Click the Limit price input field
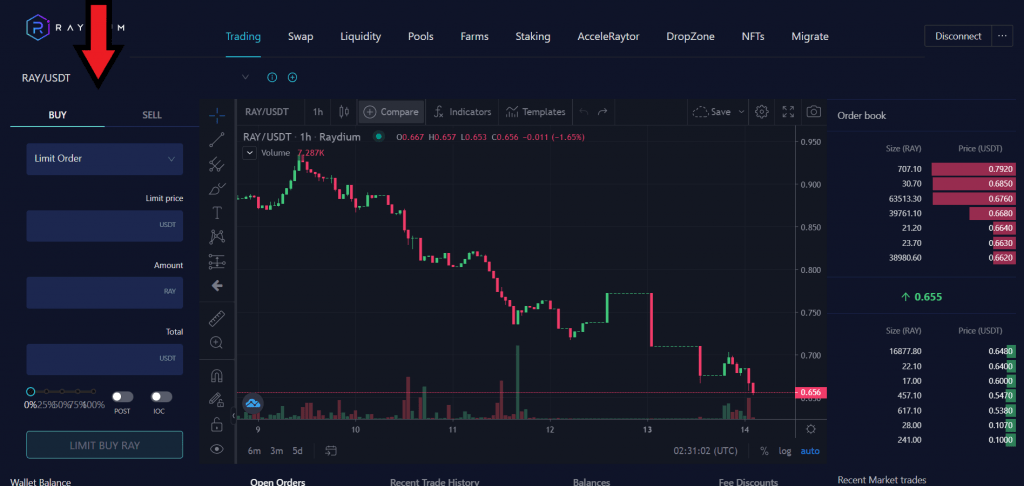The width and height of the screenshot is (1024, 486). coord(104,225)
